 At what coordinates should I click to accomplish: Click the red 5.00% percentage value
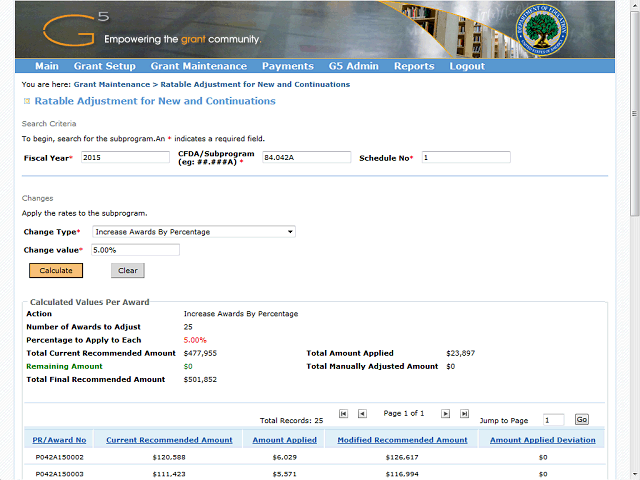[x=195, y=340]
